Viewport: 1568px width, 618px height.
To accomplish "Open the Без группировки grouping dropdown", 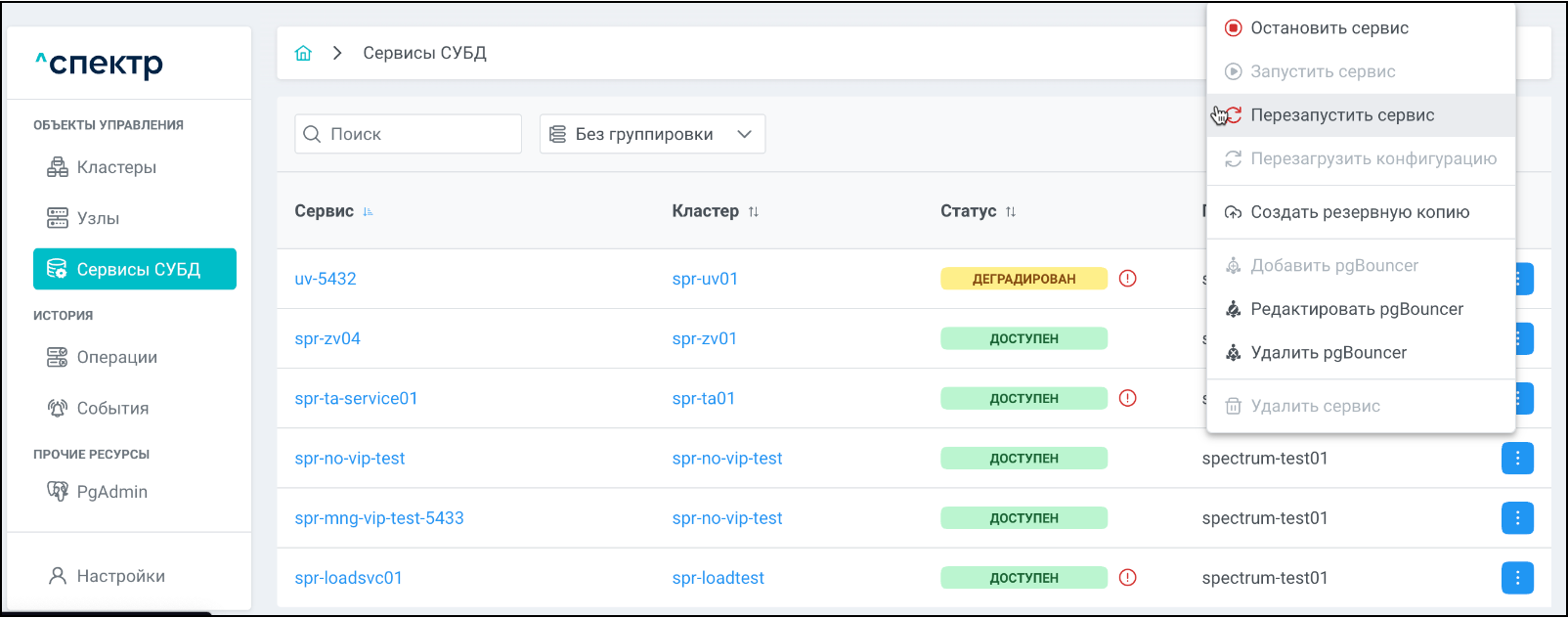I will [652, 134].
